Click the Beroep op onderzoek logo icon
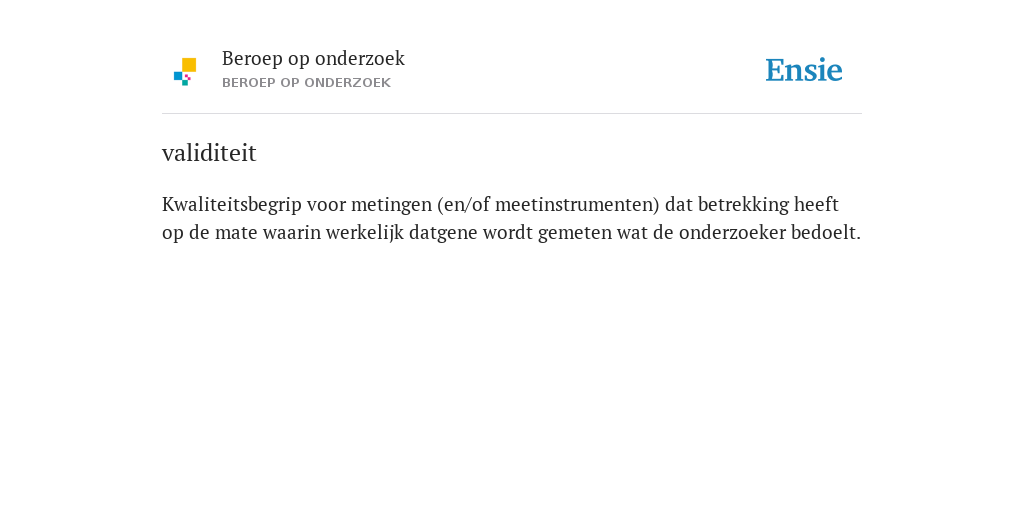The height and width of the screenshot is (512, 1024). [x=185, y=72]
